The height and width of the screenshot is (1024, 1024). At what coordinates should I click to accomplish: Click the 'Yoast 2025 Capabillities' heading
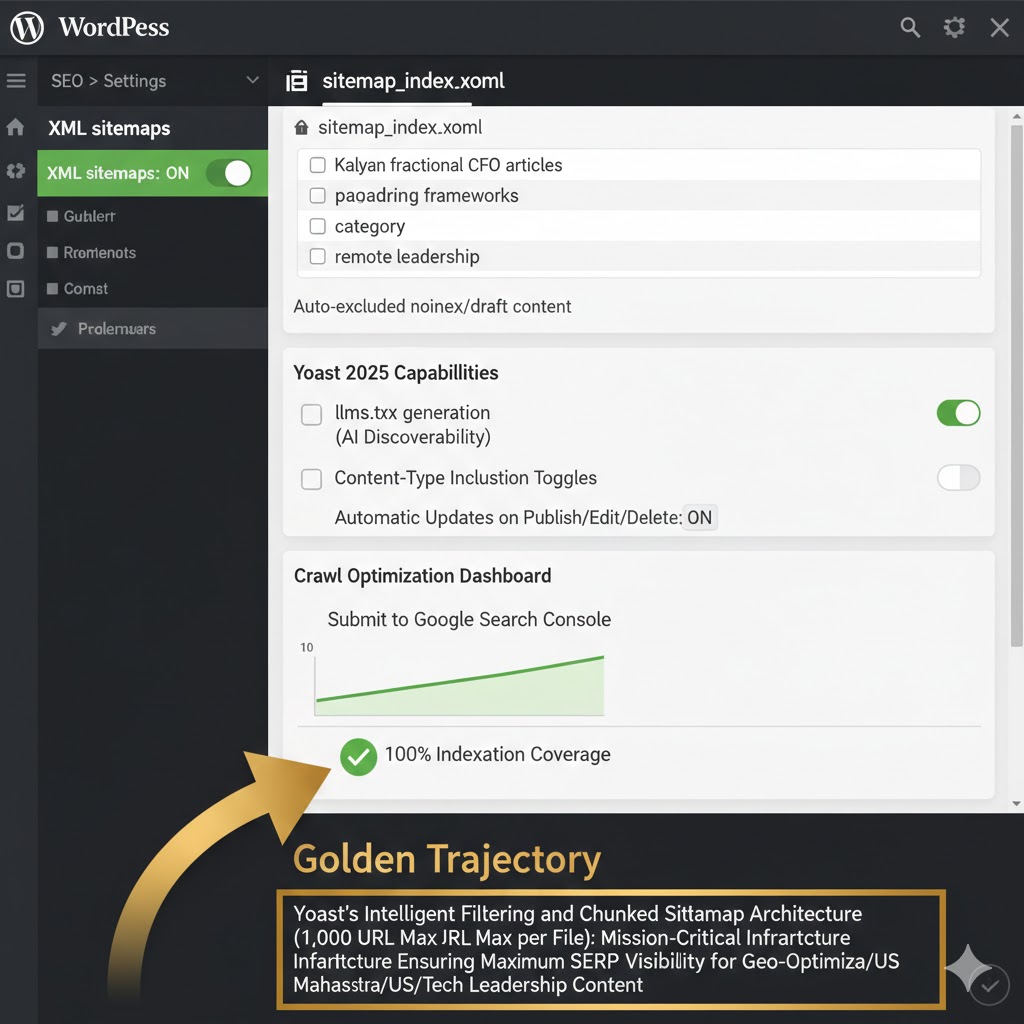click(396, 373)
